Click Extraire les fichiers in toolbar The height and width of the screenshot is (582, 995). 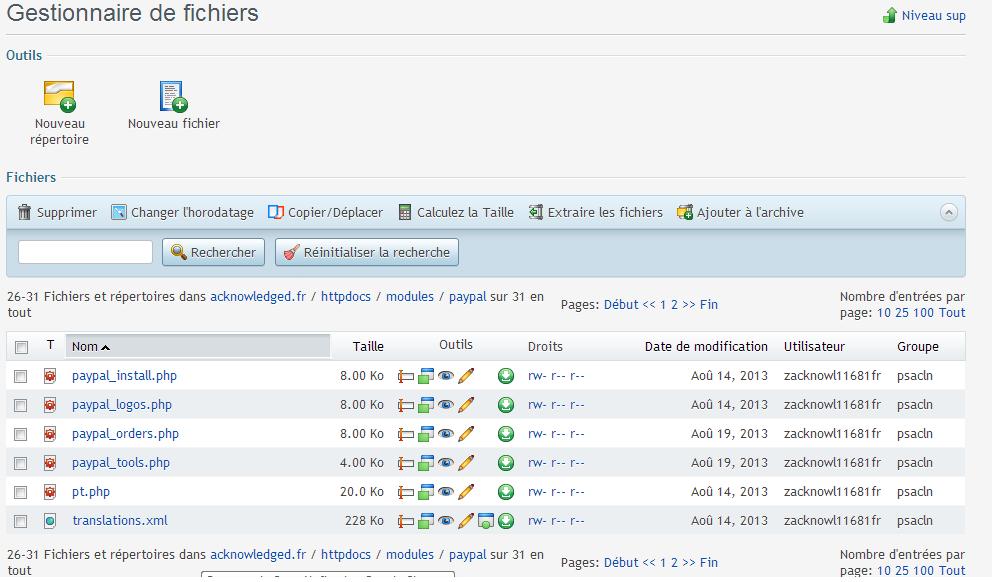click(595, 213)
